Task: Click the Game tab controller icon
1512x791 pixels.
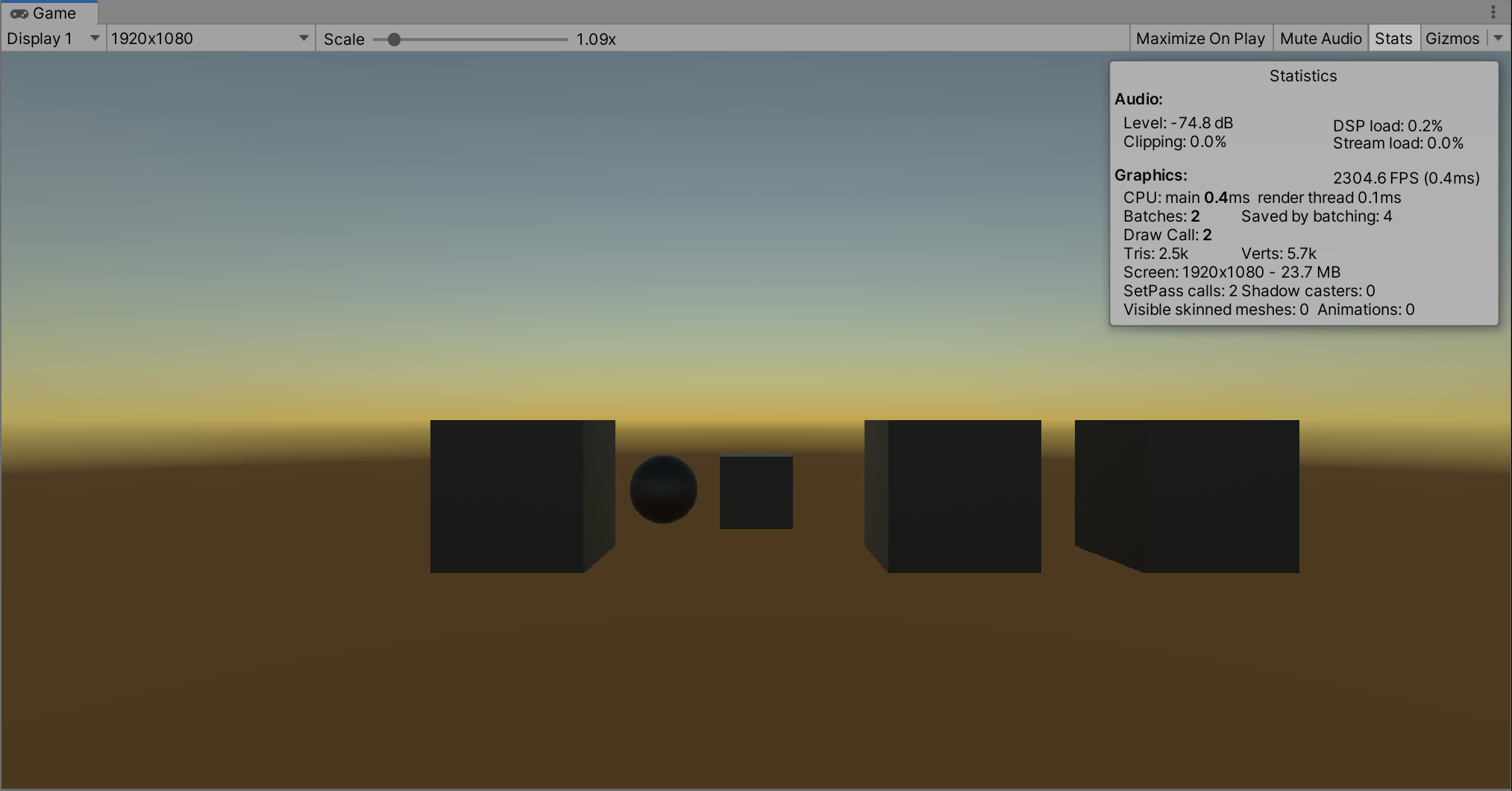Action: tap(19, 13)
